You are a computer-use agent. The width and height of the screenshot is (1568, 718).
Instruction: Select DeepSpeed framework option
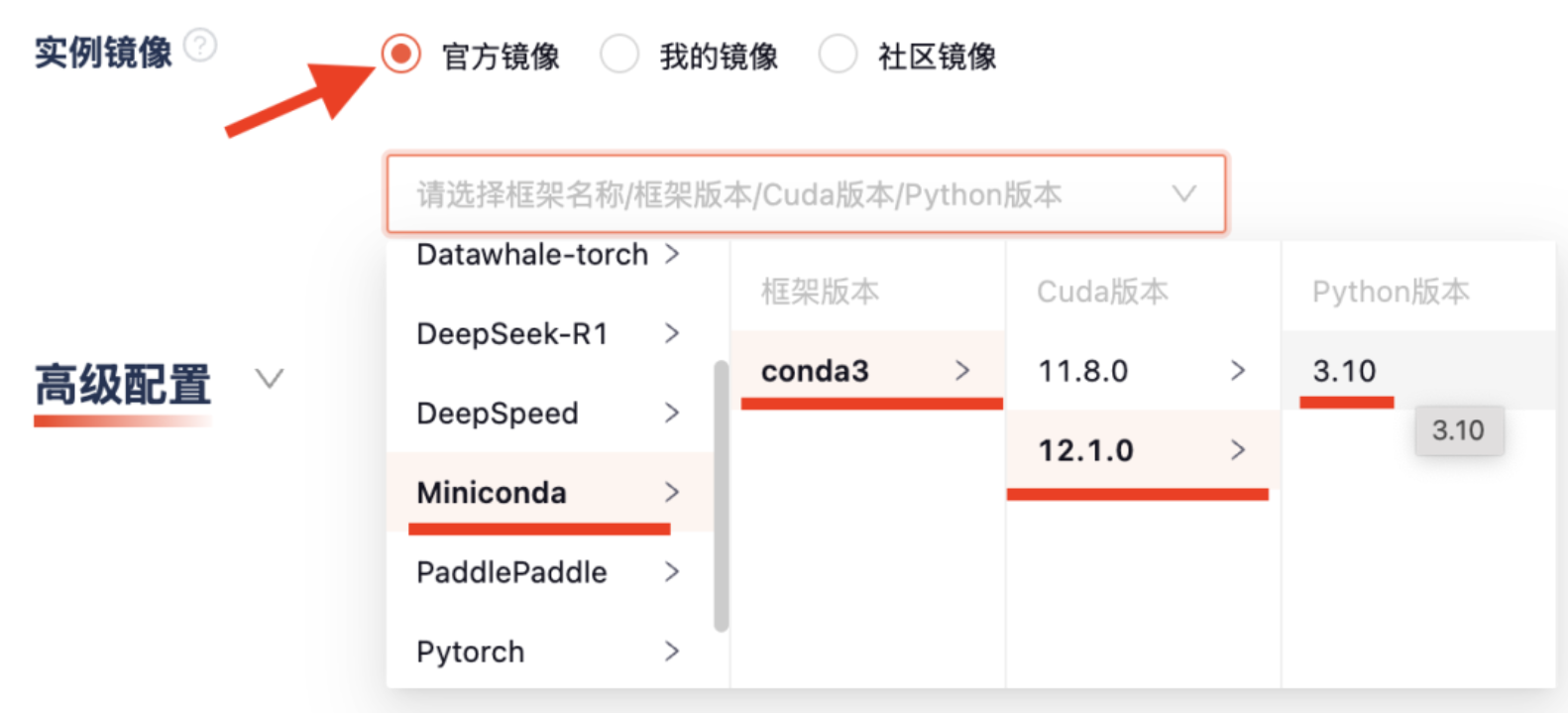498,414
